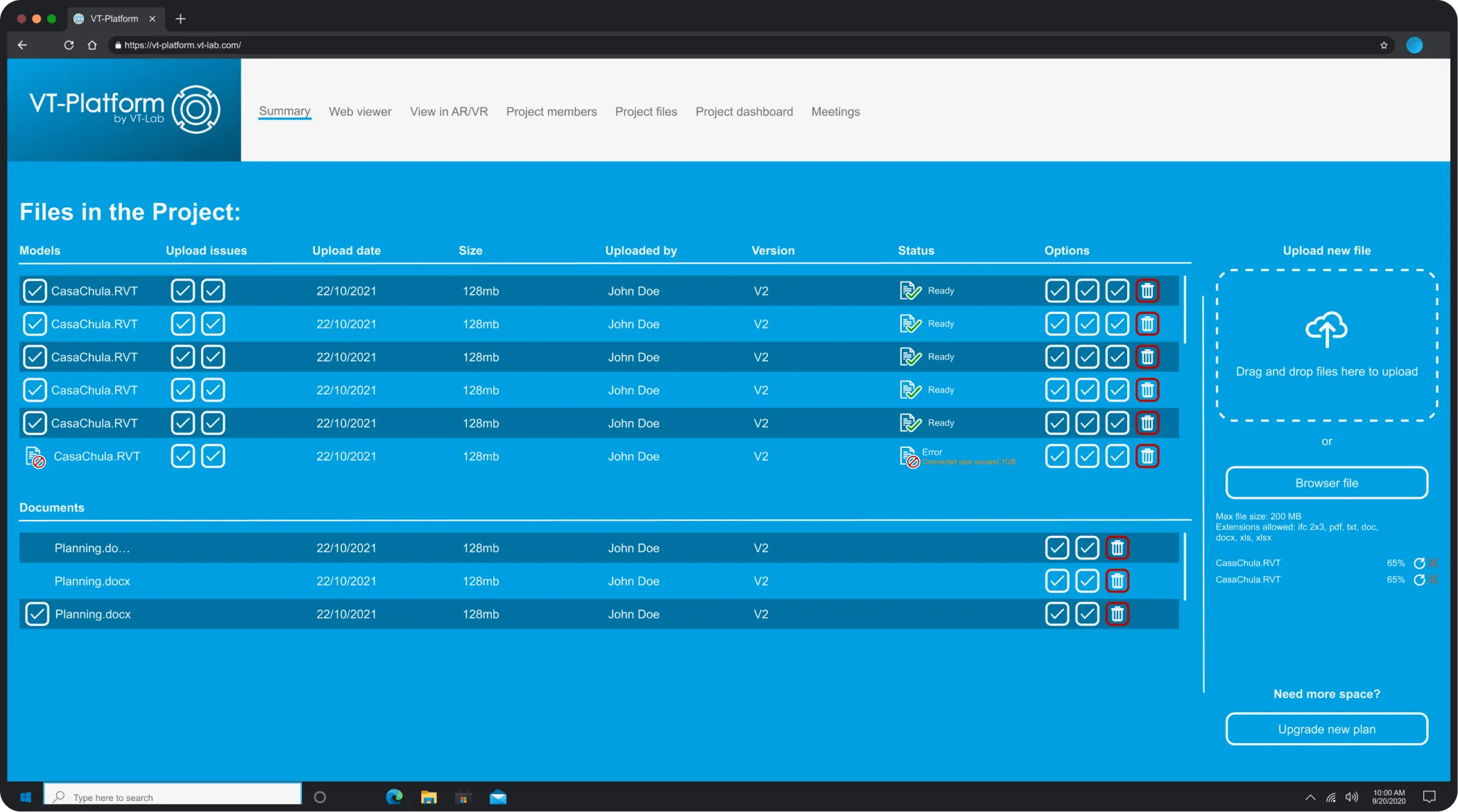The width and height of the screenshot is (1458, 812).
Task: Open the Meetings tab
Action: [835, 112]
